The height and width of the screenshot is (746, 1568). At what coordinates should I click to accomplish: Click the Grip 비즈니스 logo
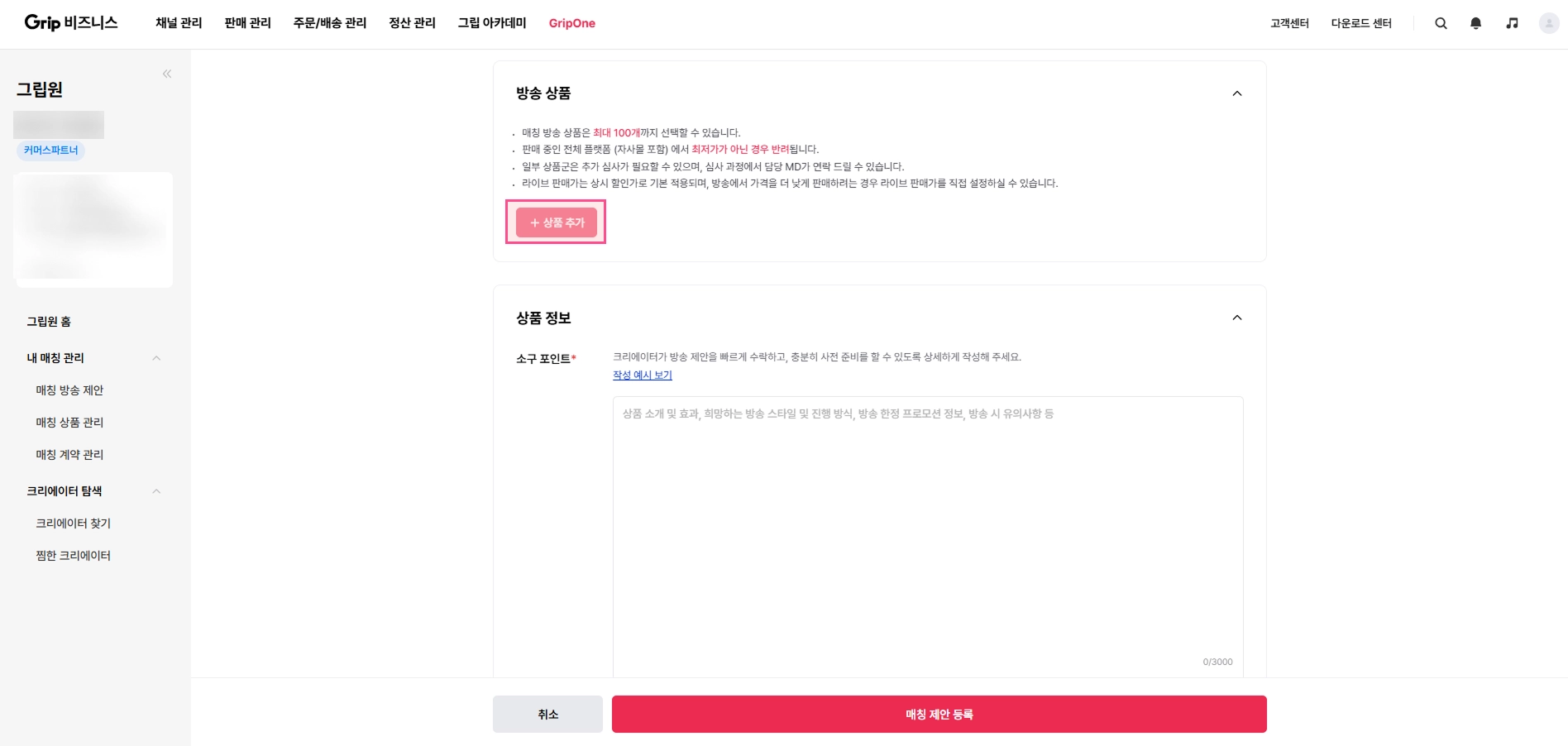71,22
